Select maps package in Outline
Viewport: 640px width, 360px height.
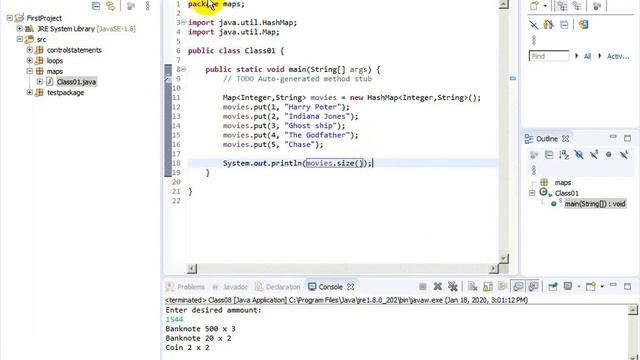[x=562, y=182]
